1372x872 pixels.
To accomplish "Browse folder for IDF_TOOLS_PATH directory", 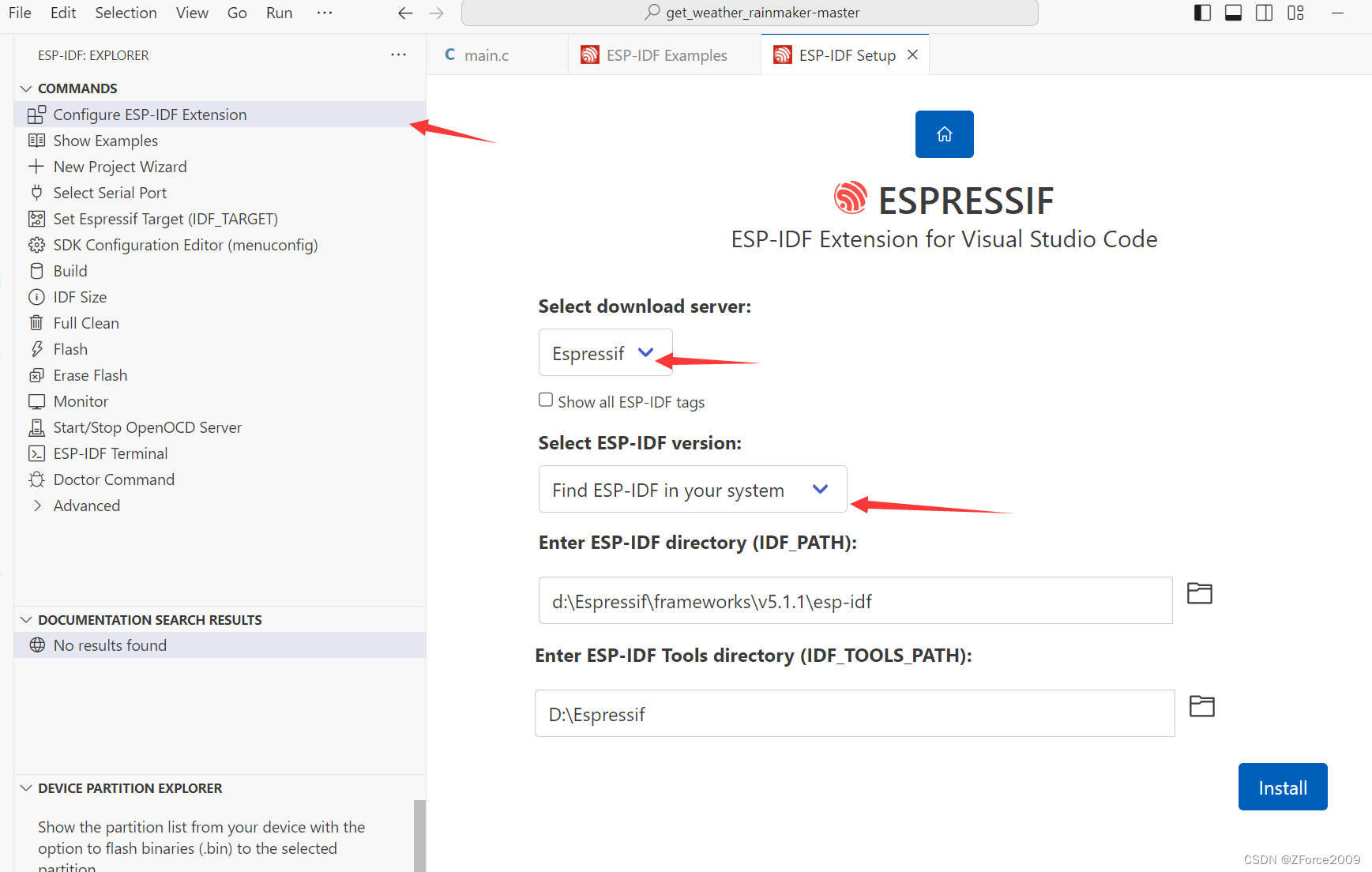I will (x=1201, y=706).
